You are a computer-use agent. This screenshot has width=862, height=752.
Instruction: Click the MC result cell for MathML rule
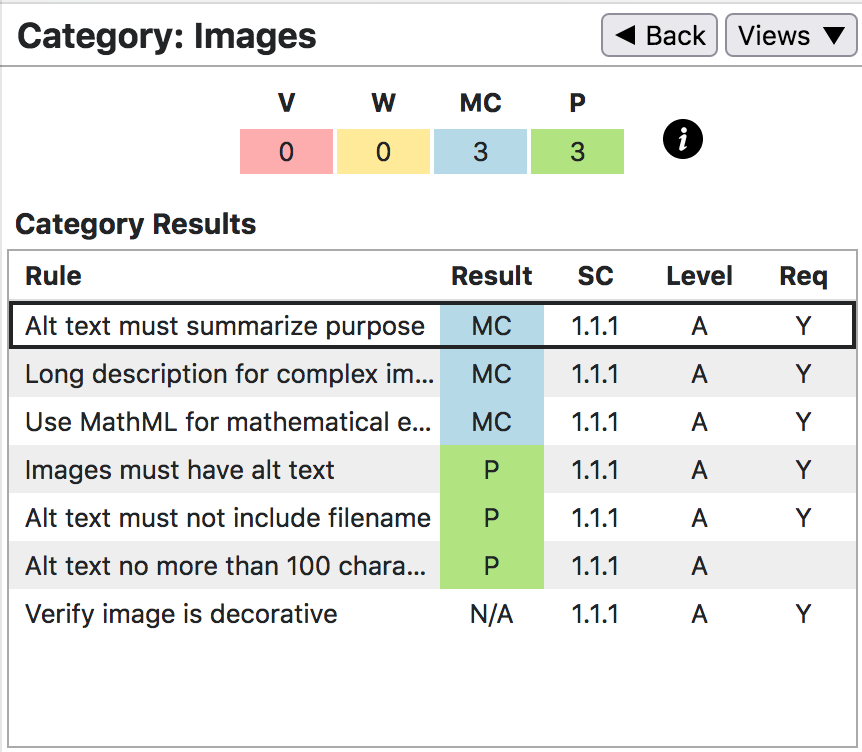tap(491, 422)
